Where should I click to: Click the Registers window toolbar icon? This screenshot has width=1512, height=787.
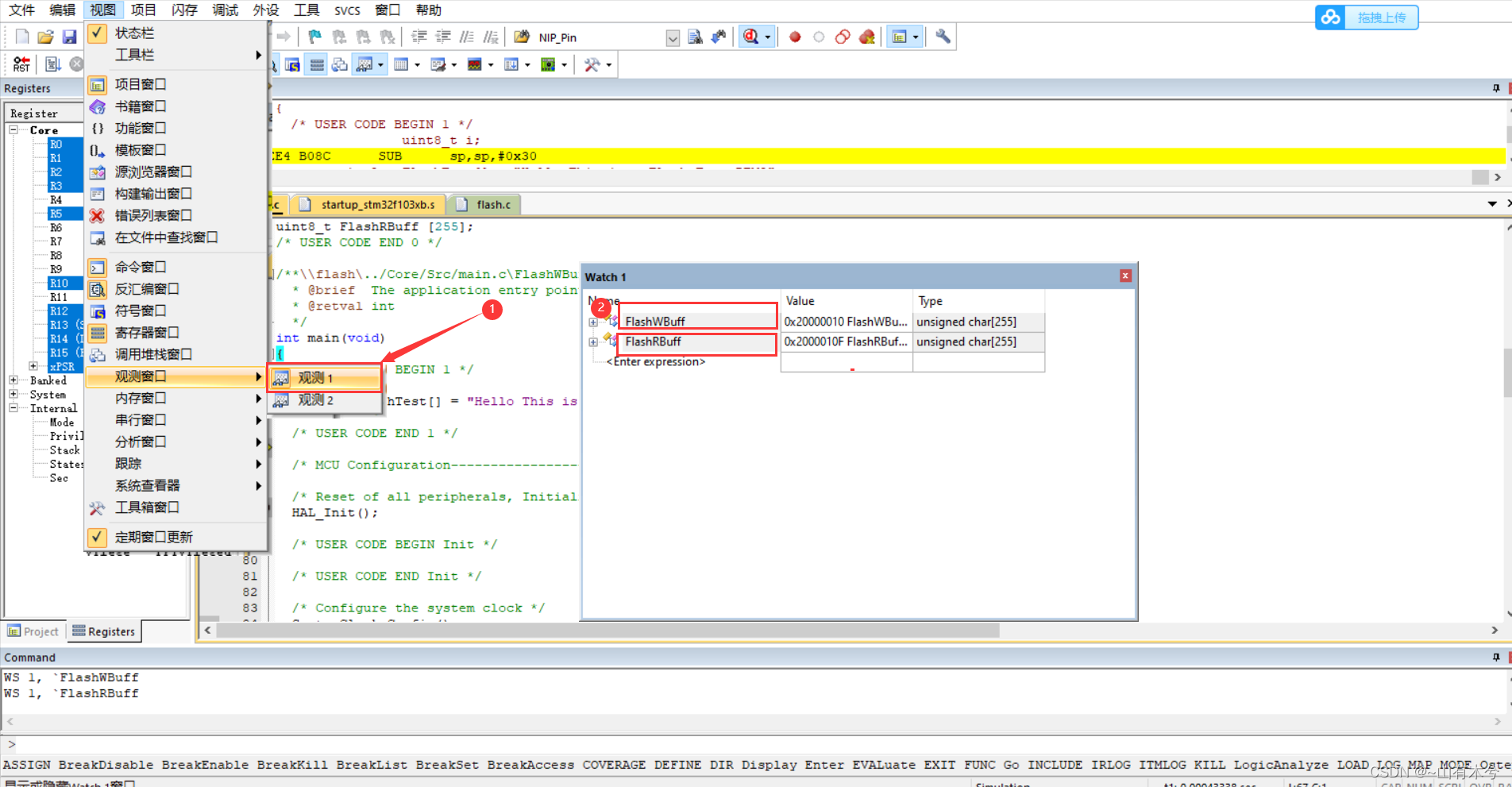(317, 64)
